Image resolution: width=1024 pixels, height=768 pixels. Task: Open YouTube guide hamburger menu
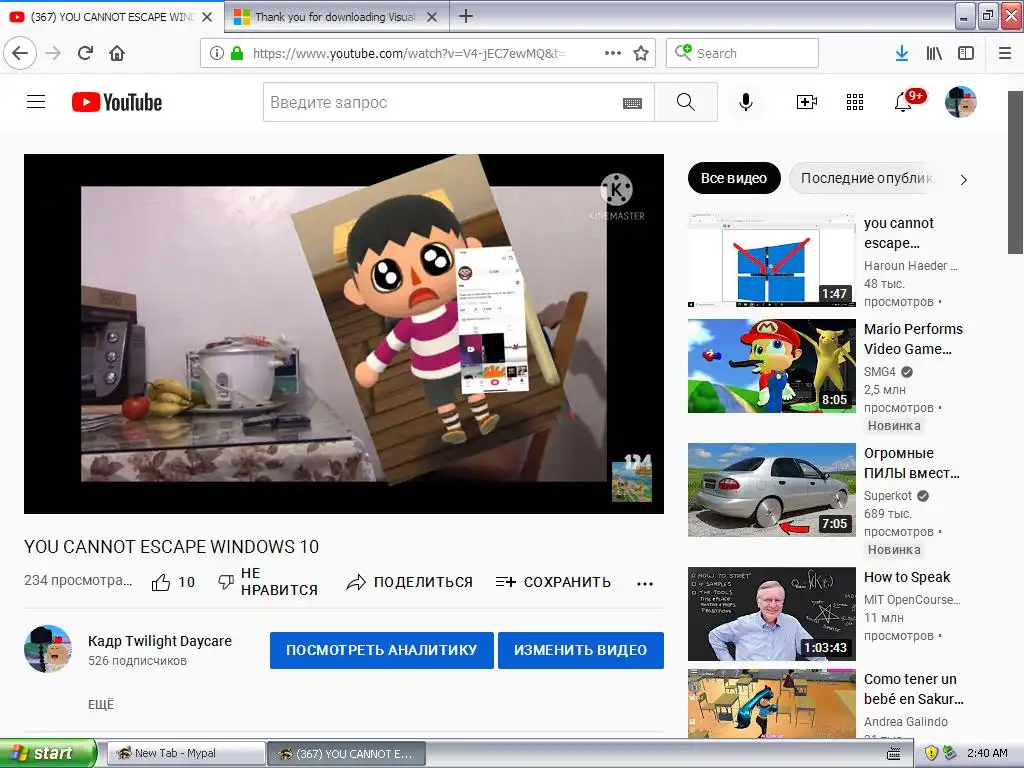[x=36, y=102]
